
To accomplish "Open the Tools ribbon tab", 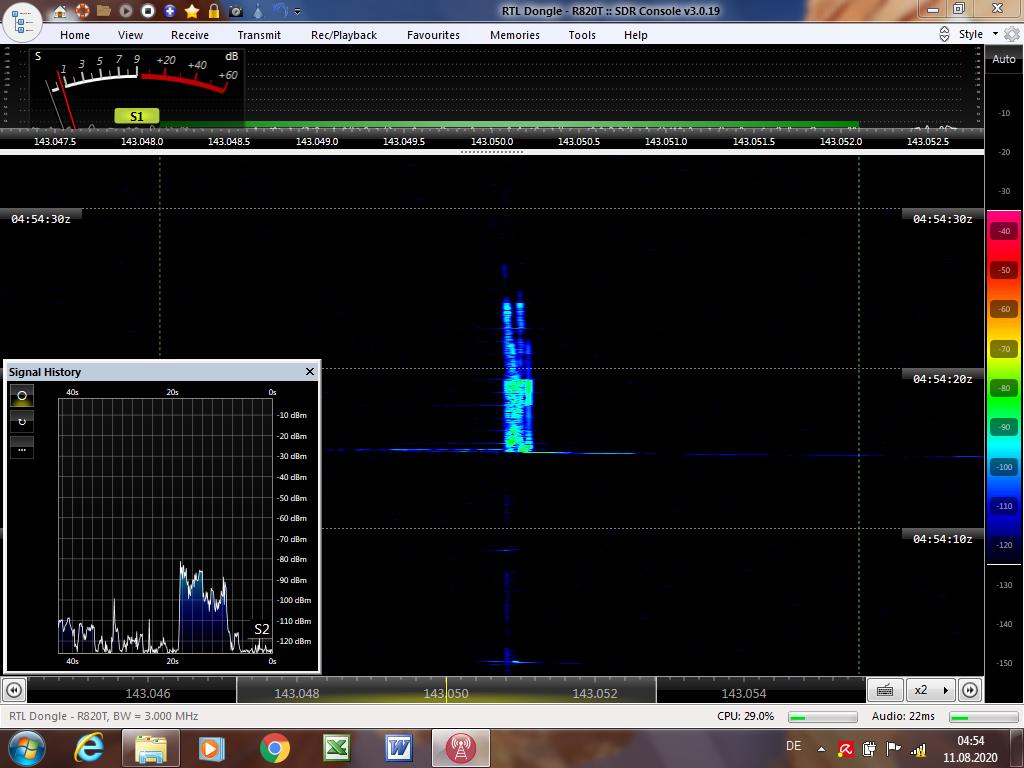I will (582, 35).
